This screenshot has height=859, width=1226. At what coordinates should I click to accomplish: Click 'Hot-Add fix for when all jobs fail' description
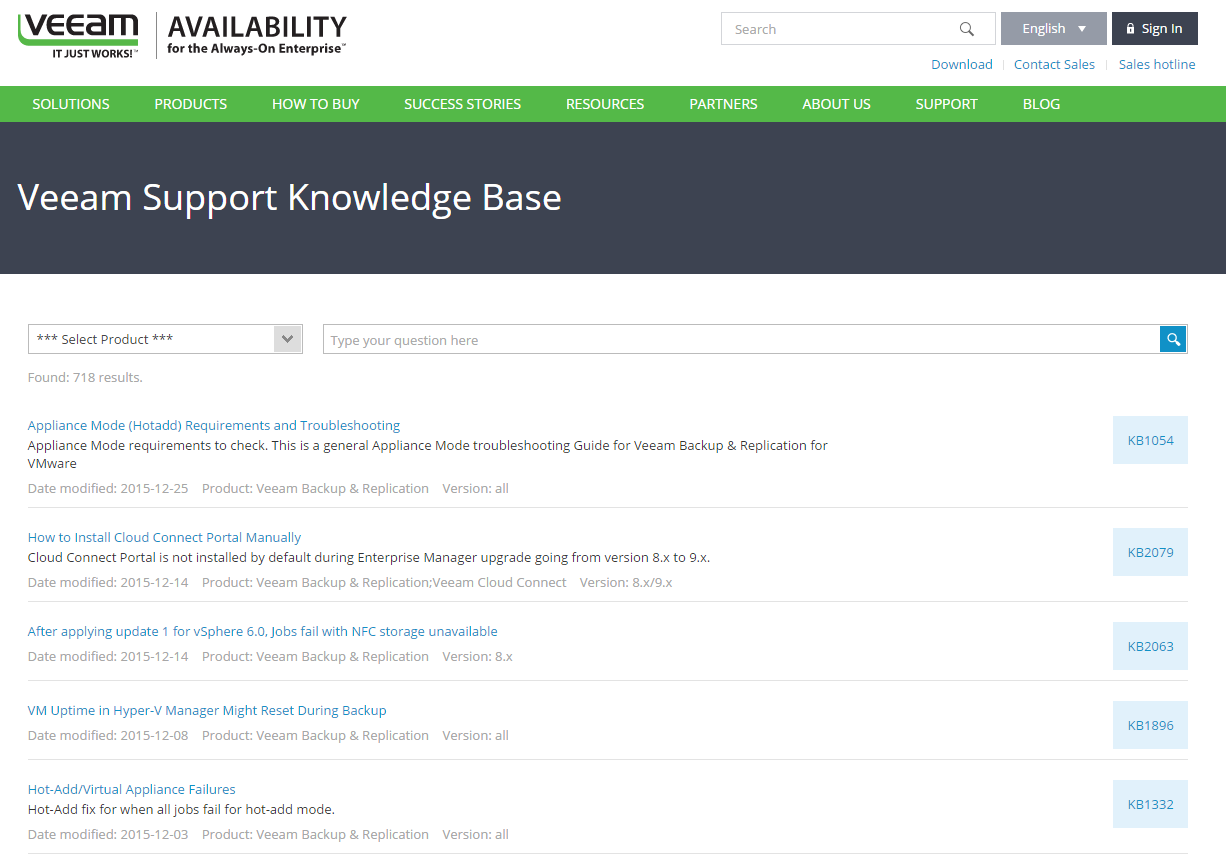pos(181,809)
